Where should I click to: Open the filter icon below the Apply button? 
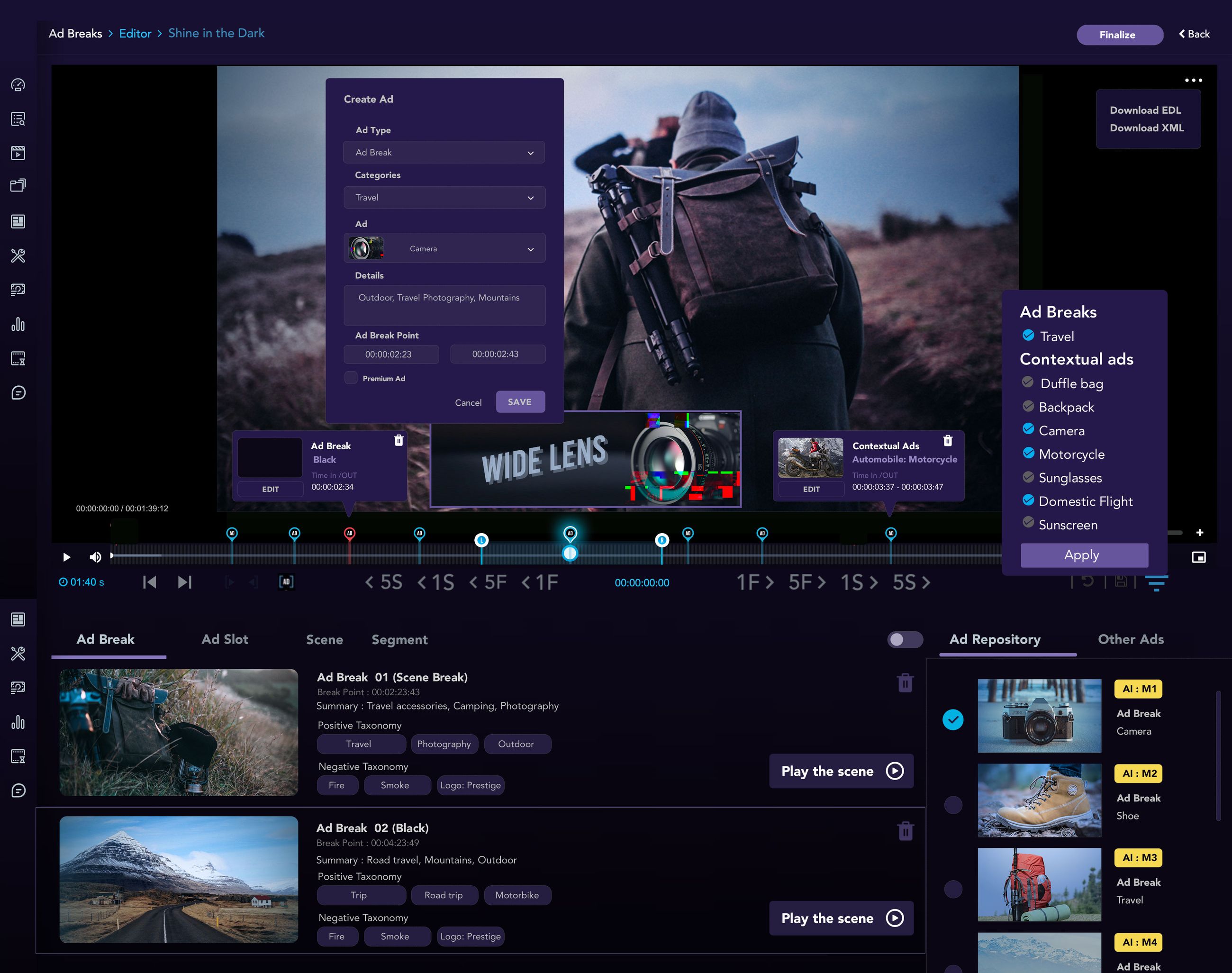(x=1156, y=583)
